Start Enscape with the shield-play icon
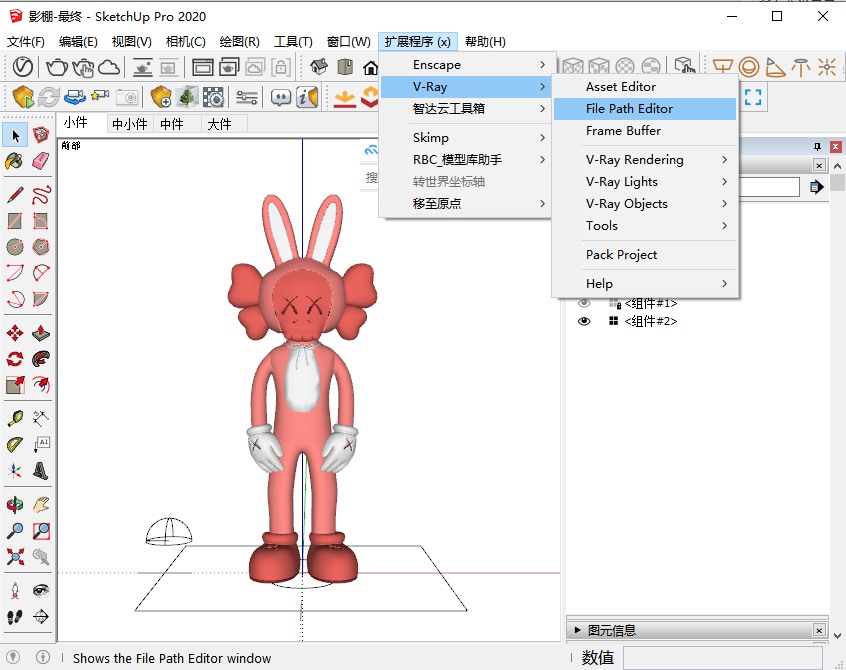Viewport: 846px width, 670px height. click(x=23, y=98)
